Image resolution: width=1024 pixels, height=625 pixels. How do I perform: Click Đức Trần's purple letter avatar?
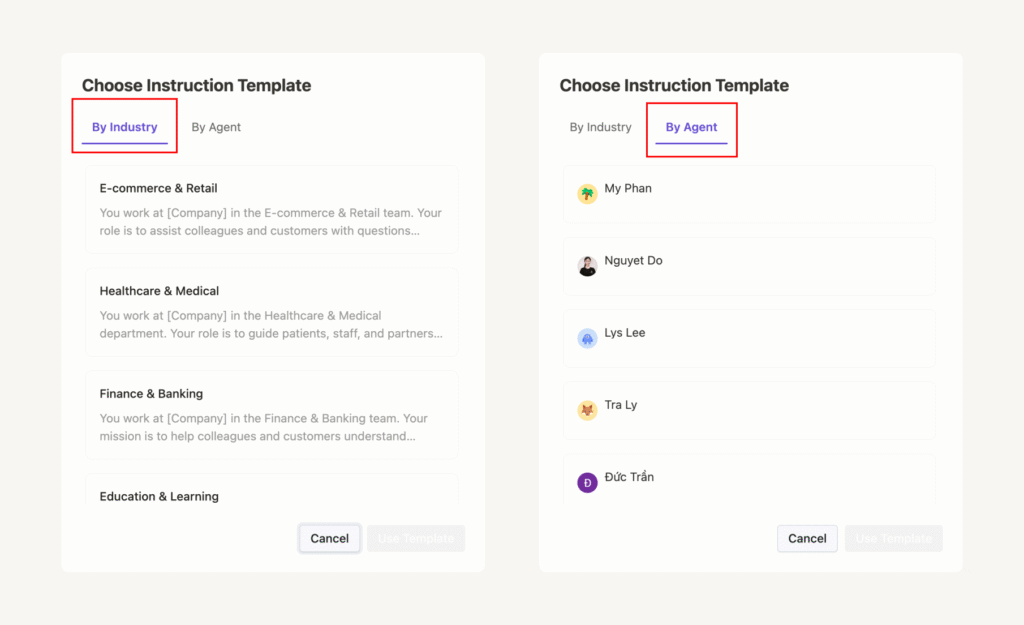coord(587,483)
